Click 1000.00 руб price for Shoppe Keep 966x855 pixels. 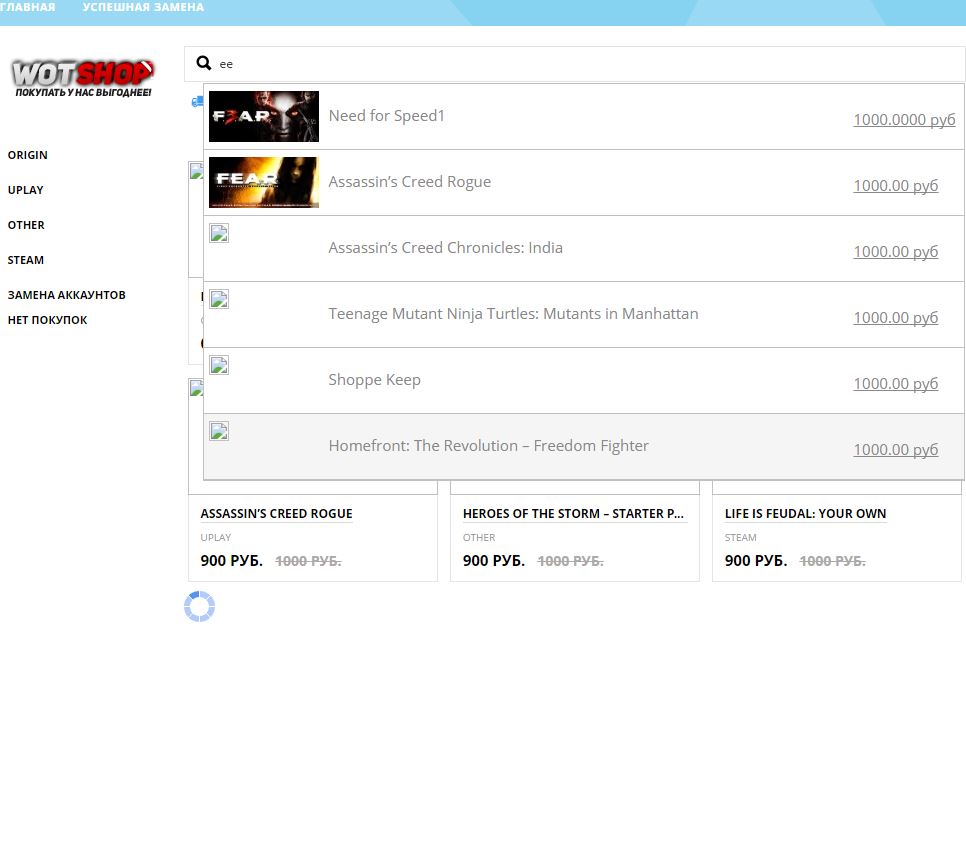(896, 383)
